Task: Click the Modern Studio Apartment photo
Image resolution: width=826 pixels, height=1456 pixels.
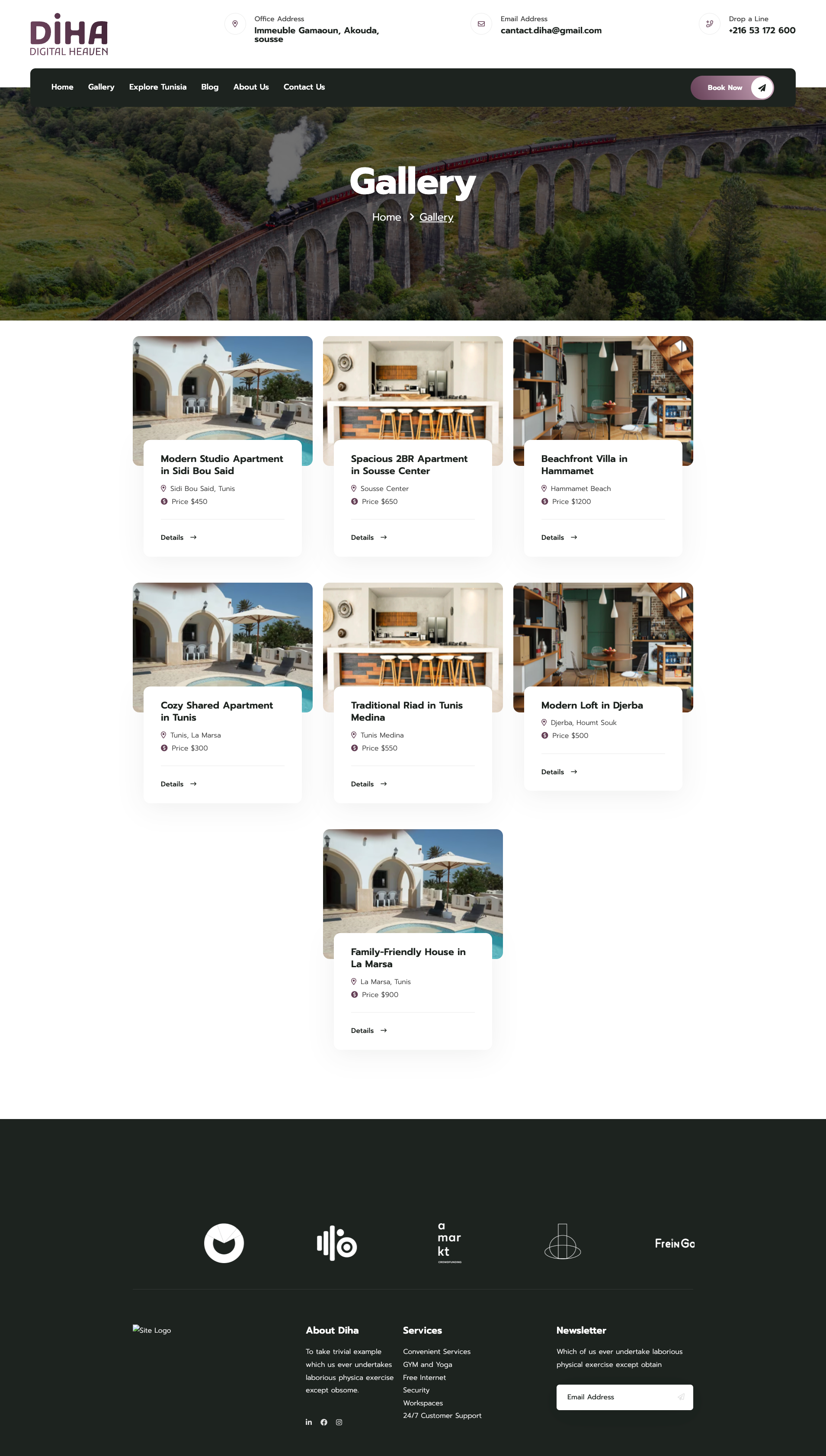Action: (x=222, y=388)
